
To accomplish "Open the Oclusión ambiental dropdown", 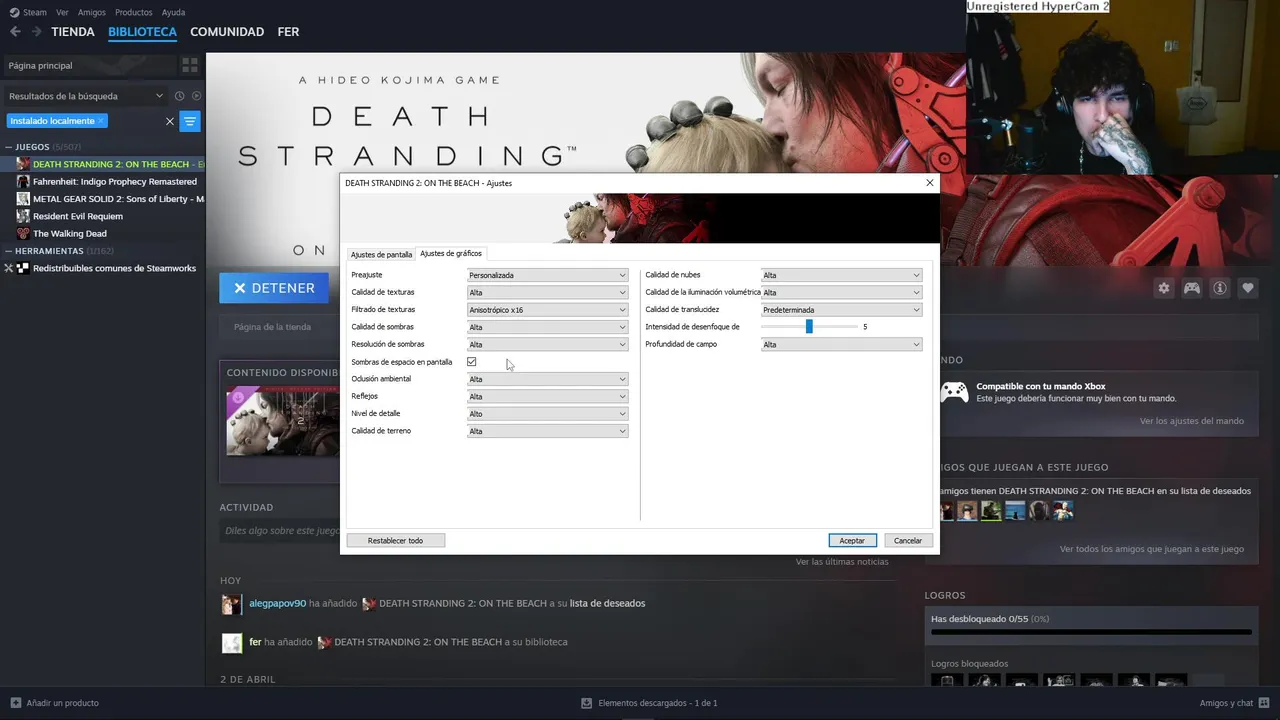I will click(x=547, y=379).
